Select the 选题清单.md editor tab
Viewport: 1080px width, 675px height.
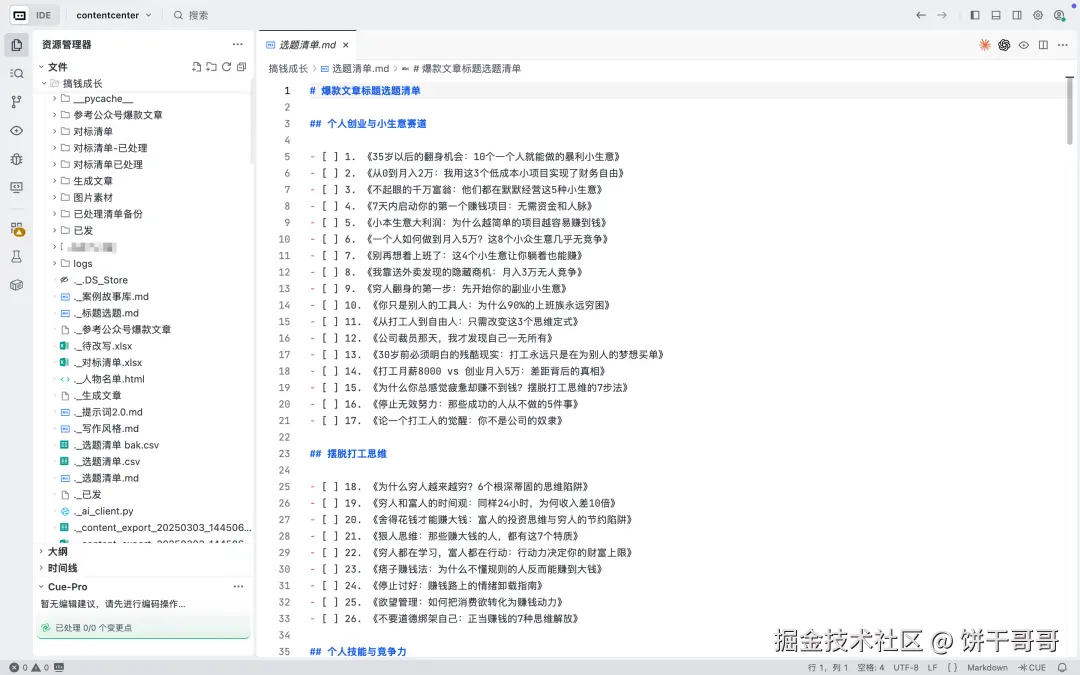[x=307, y=45]
